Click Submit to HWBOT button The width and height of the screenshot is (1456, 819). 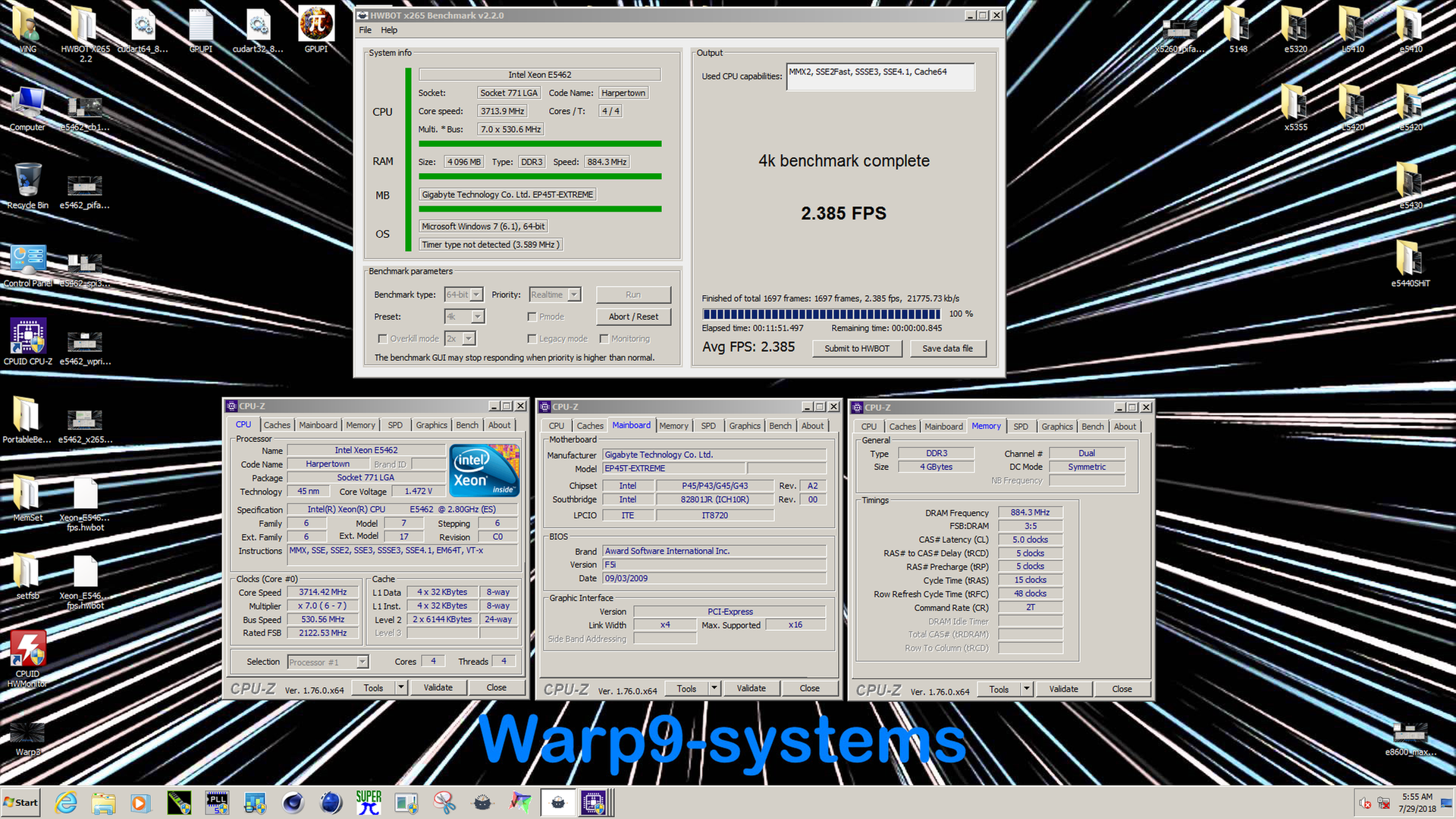pos(857,349)
